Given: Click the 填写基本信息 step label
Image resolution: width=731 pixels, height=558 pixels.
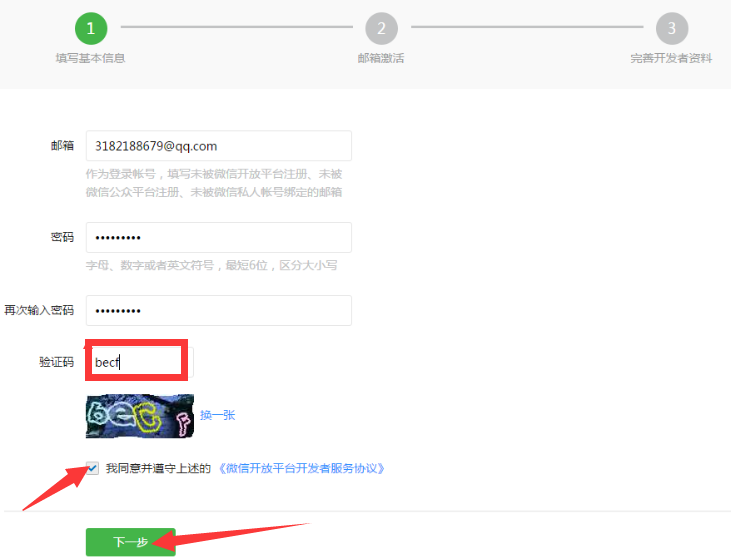Looking at the screenshot, I should 90,58.
